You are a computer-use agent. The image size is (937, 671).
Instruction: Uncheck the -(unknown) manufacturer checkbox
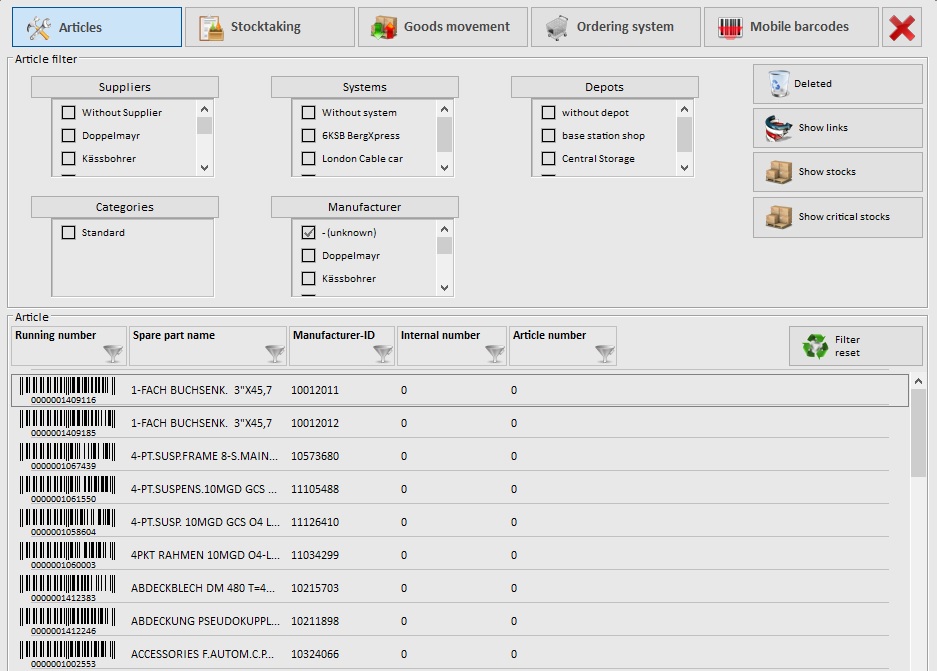tap(309, 233)
